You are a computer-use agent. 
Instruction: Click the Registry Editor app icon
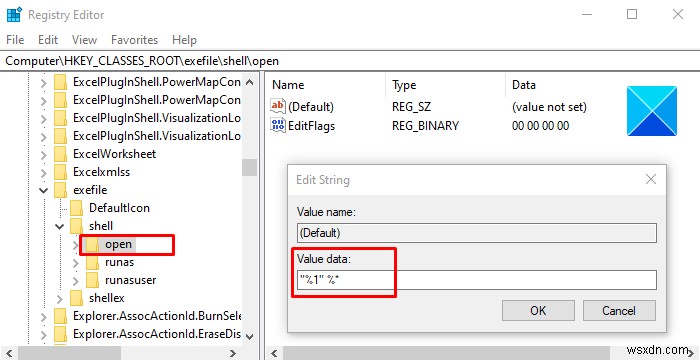click(x=14, y=14)
